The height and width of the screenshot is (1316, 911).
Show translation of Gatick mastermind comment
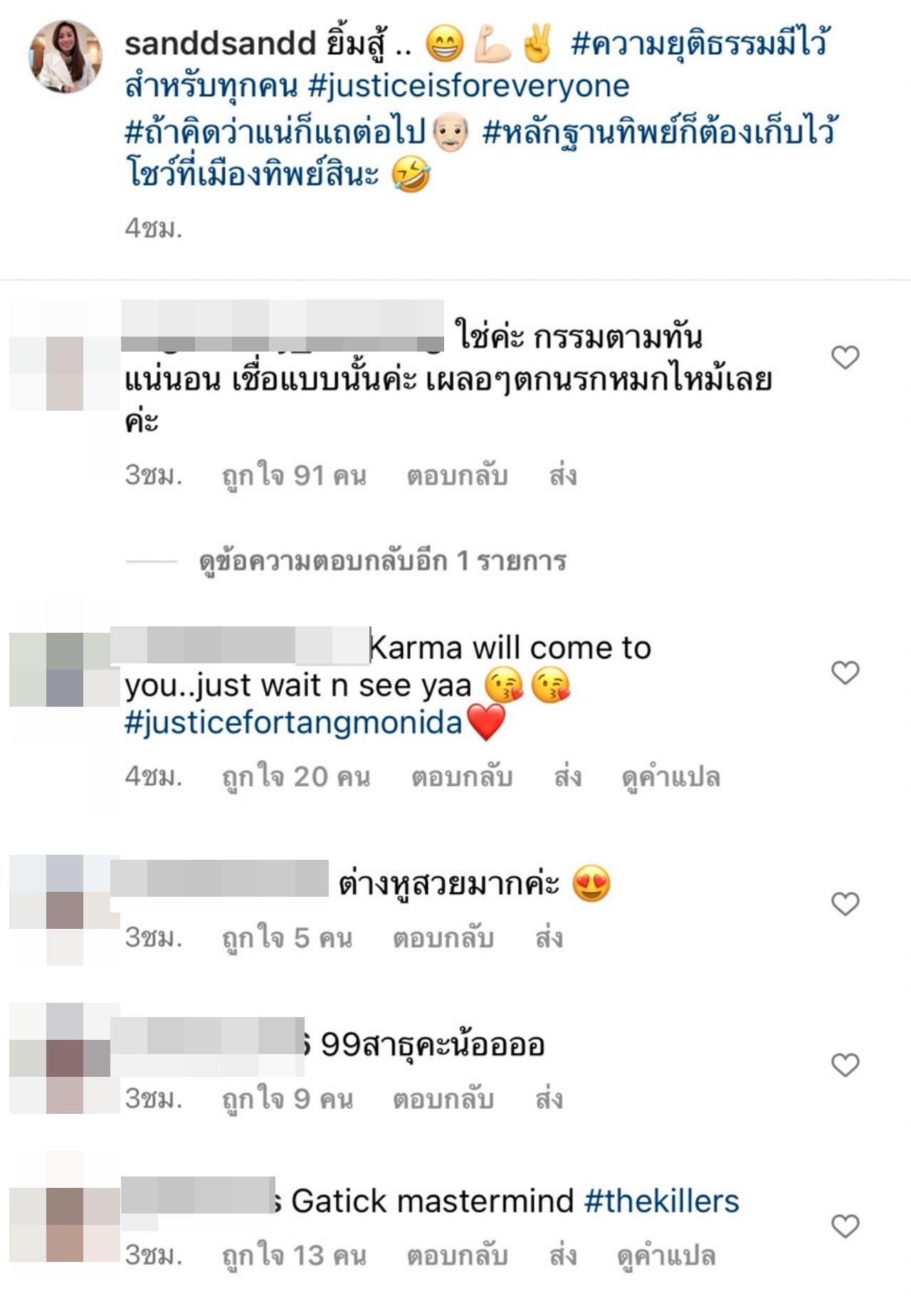coord(665,1257)
